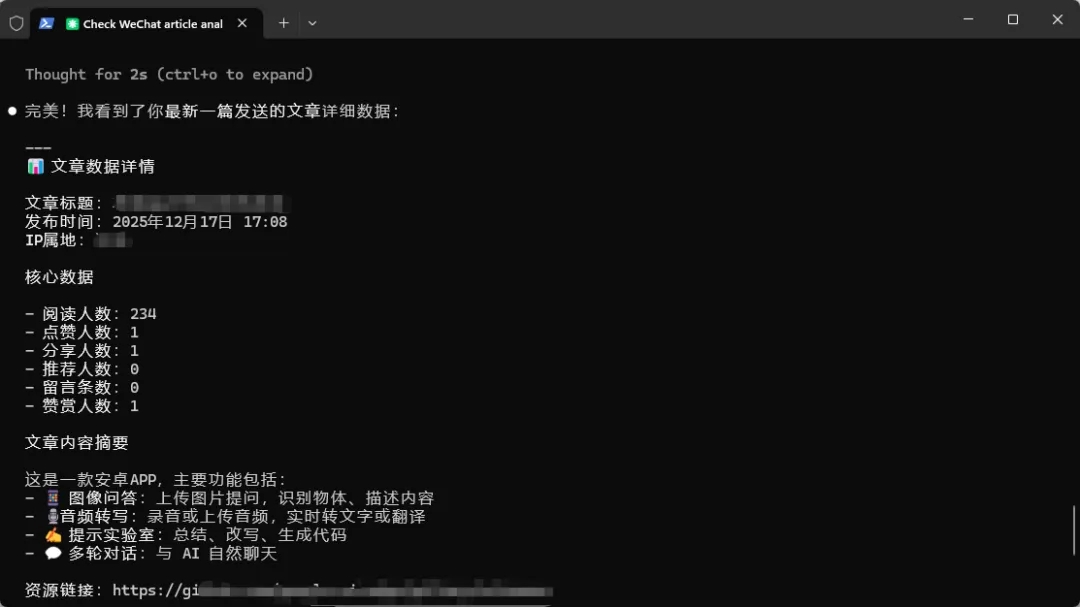Screen dimensions: 1080x607
Task: Click the bar chart emoji beside 文章数据详情
Action: pos(35,166)
